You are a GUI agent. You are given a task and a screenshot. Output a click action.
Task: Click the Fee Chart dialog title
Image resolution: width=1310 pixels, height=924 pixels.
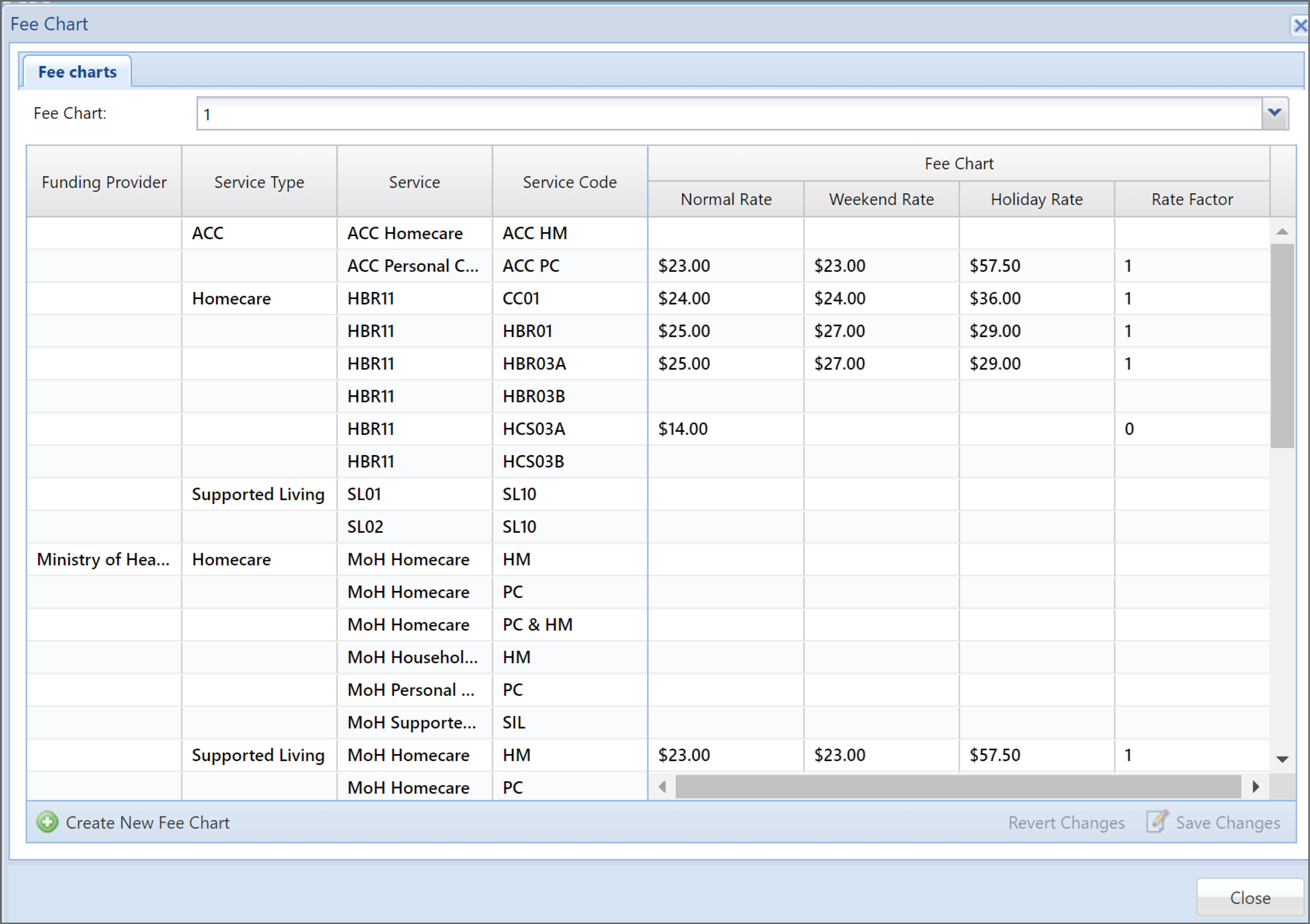point(49,23)
